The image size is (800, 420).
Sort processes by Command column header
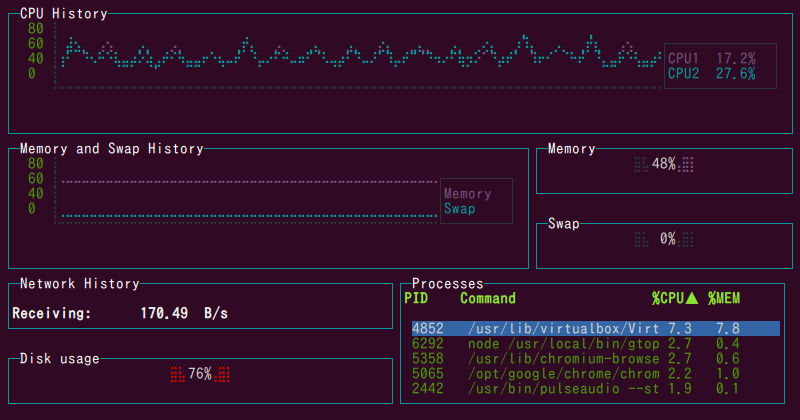pyautogui.click(x=488, y=298)
